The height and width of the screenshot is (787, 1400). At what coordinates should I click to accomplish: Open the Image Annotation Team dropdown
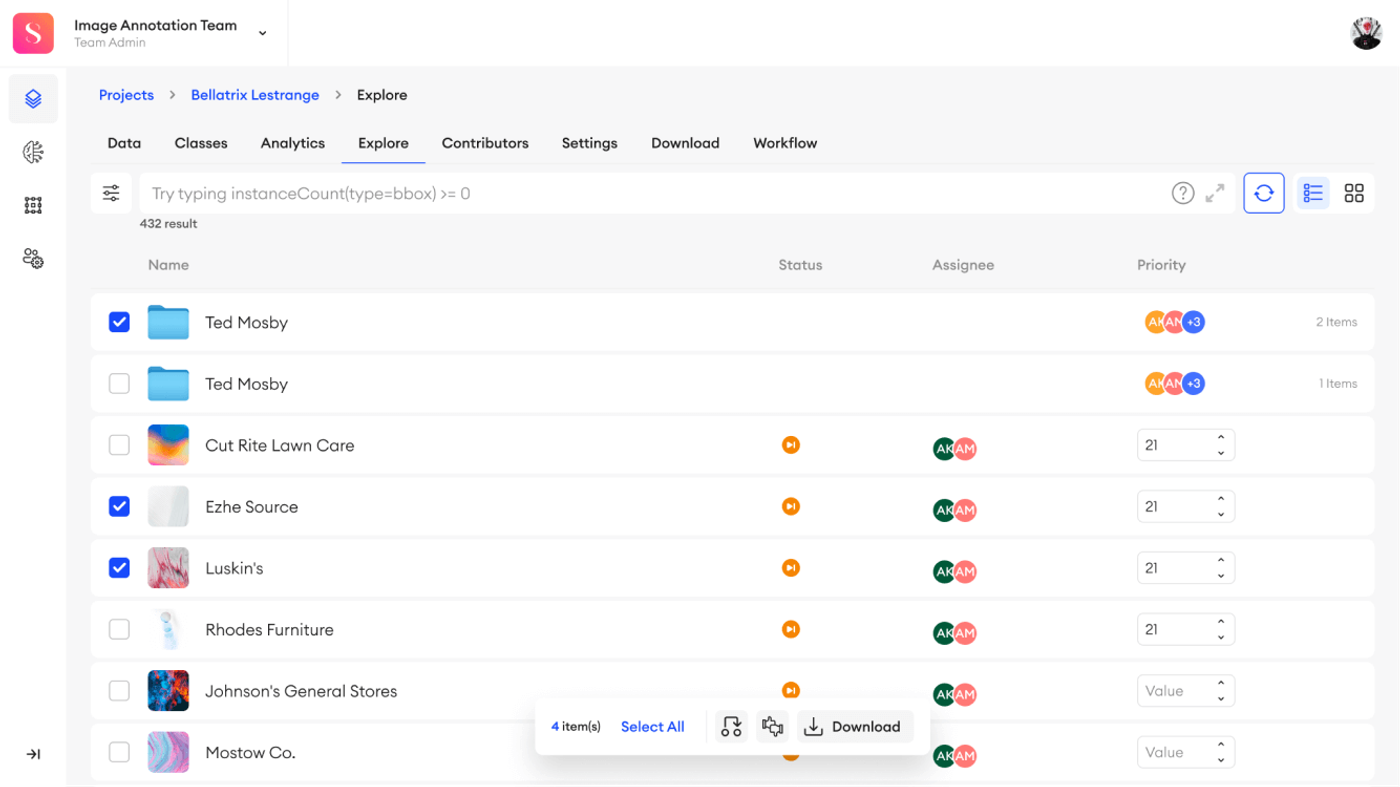tap(263, 33)
